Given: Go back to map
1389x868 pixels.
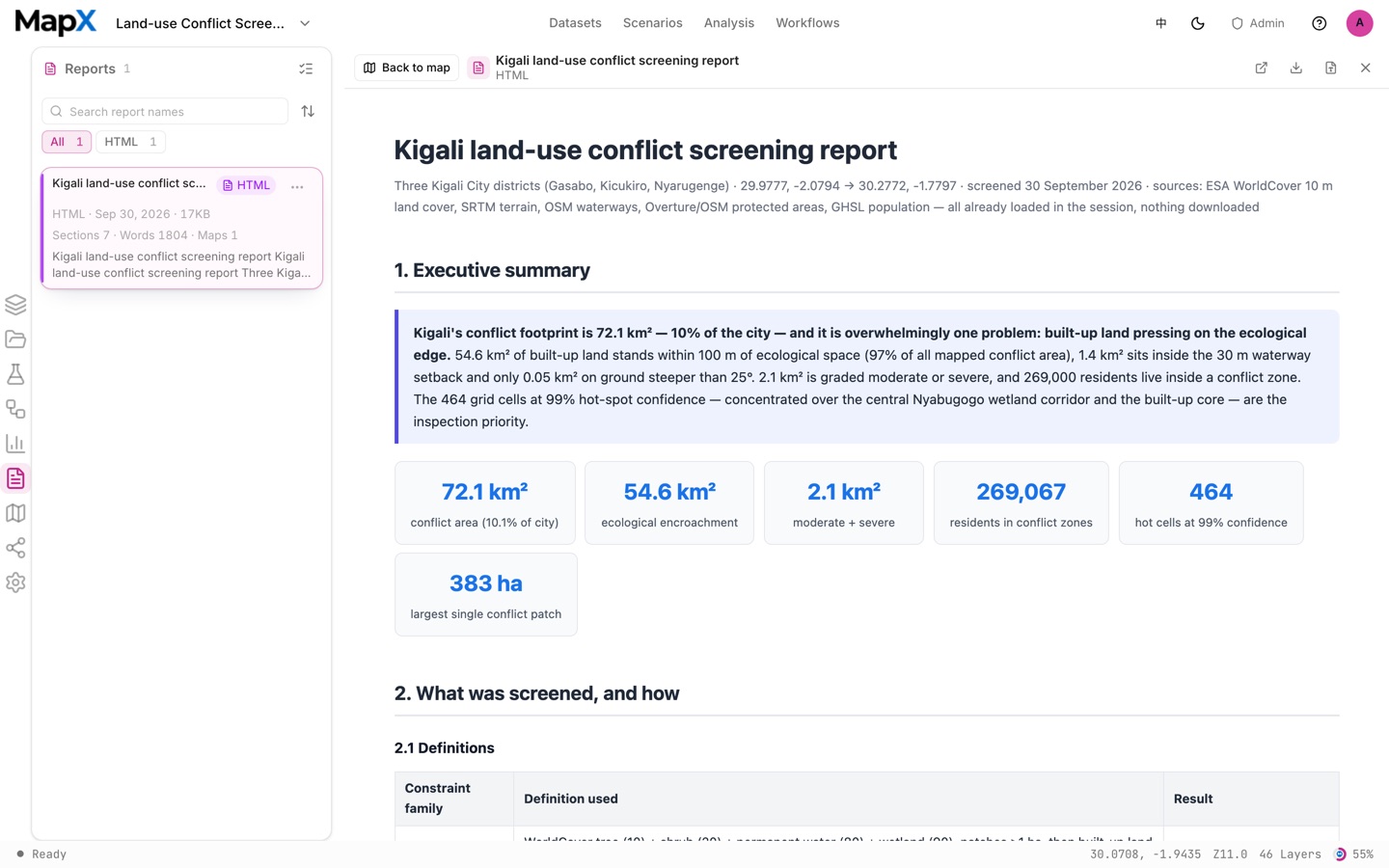Looking at the screenshot, I should click(407, 68).
